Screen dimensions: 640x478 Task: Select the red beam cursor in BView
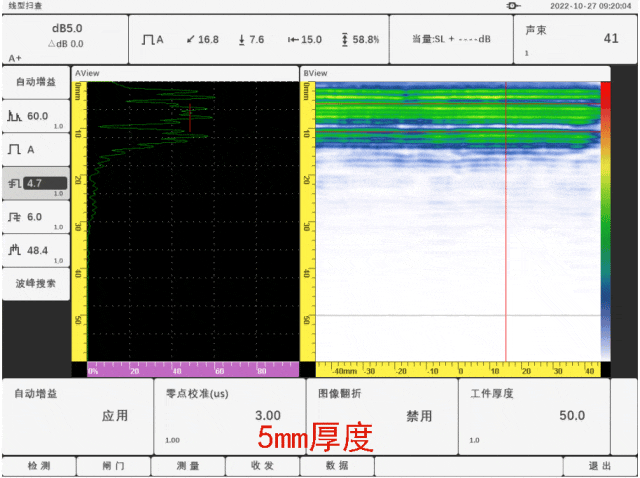[506, 222]
